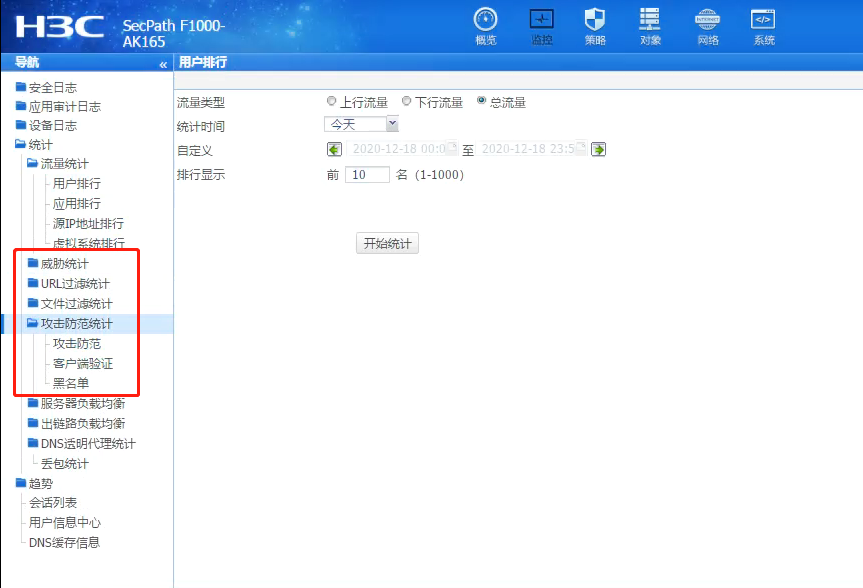
Task: Select 总流量 radio button
Action: click(482, 101)
